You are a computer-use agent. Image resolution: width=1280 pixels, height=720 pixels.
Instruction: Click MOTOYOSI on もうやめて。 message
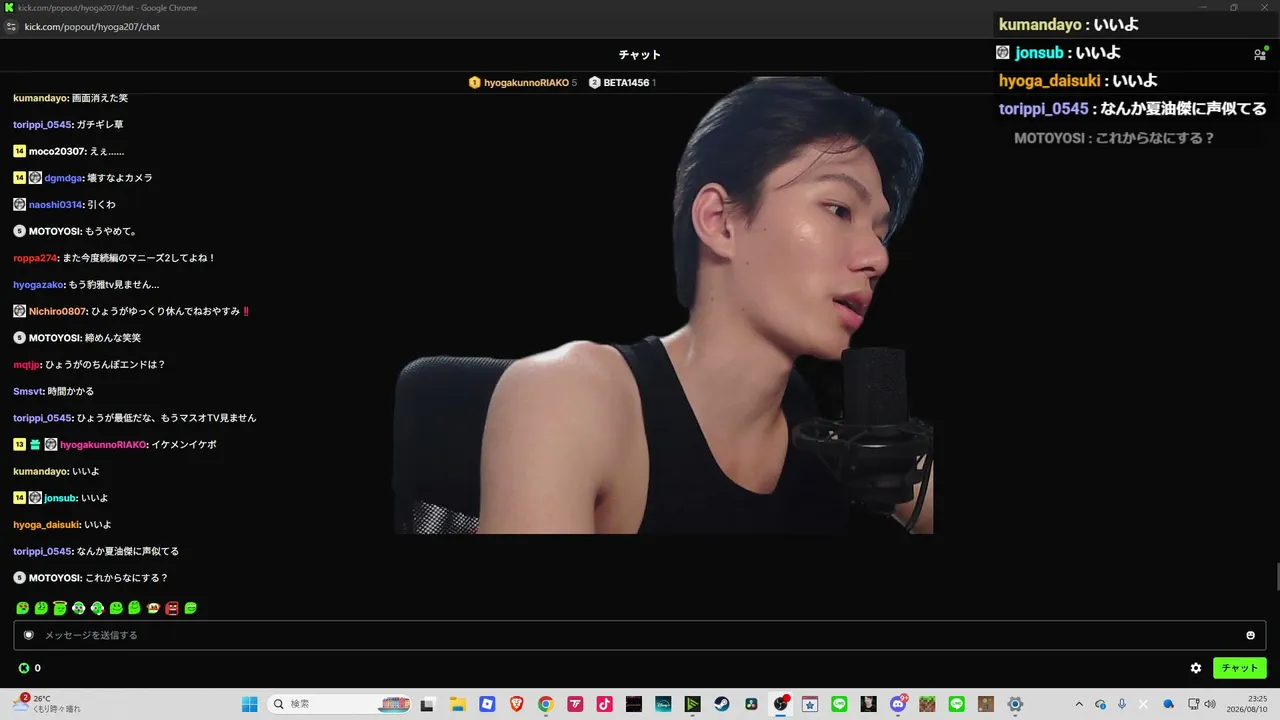click(55, 231)
